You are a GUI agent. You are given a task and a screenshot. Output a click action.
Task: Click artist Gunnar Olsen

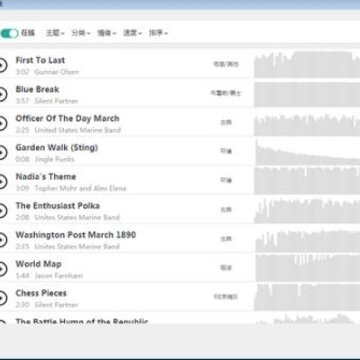click(x=57, y=72)
